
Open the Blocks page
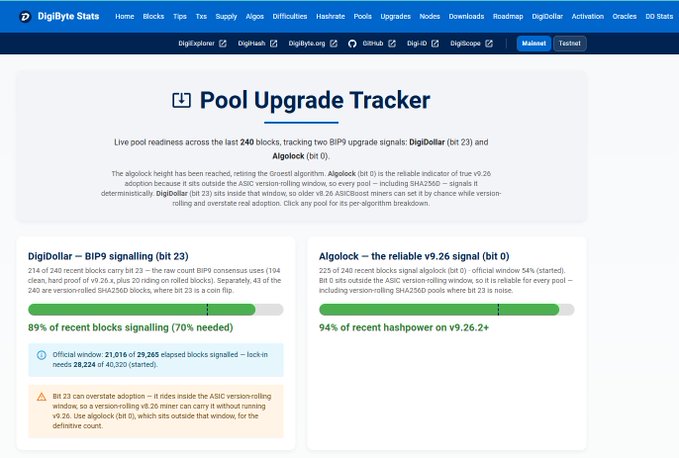point(153,16)
